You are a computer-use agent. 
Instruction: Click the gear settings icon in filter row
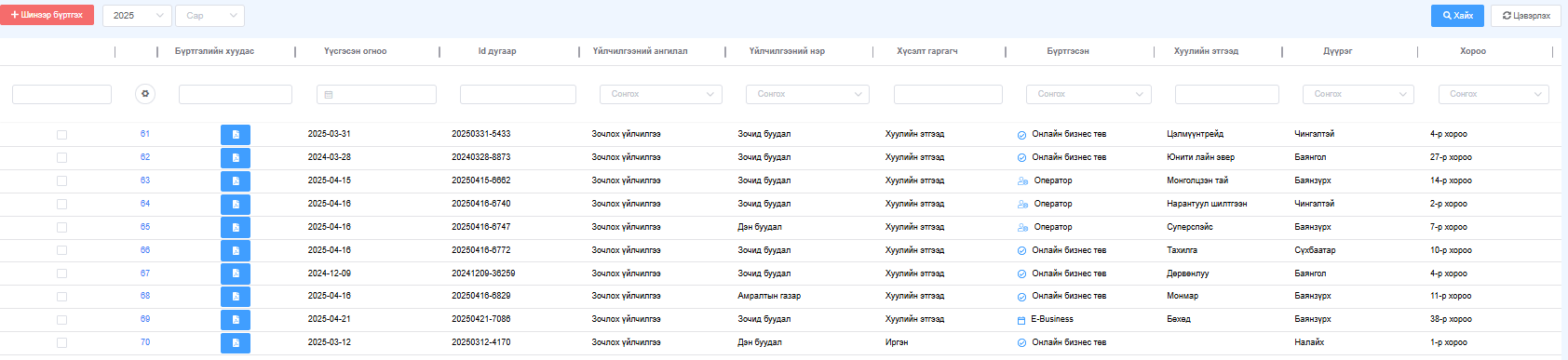[144, 94]
